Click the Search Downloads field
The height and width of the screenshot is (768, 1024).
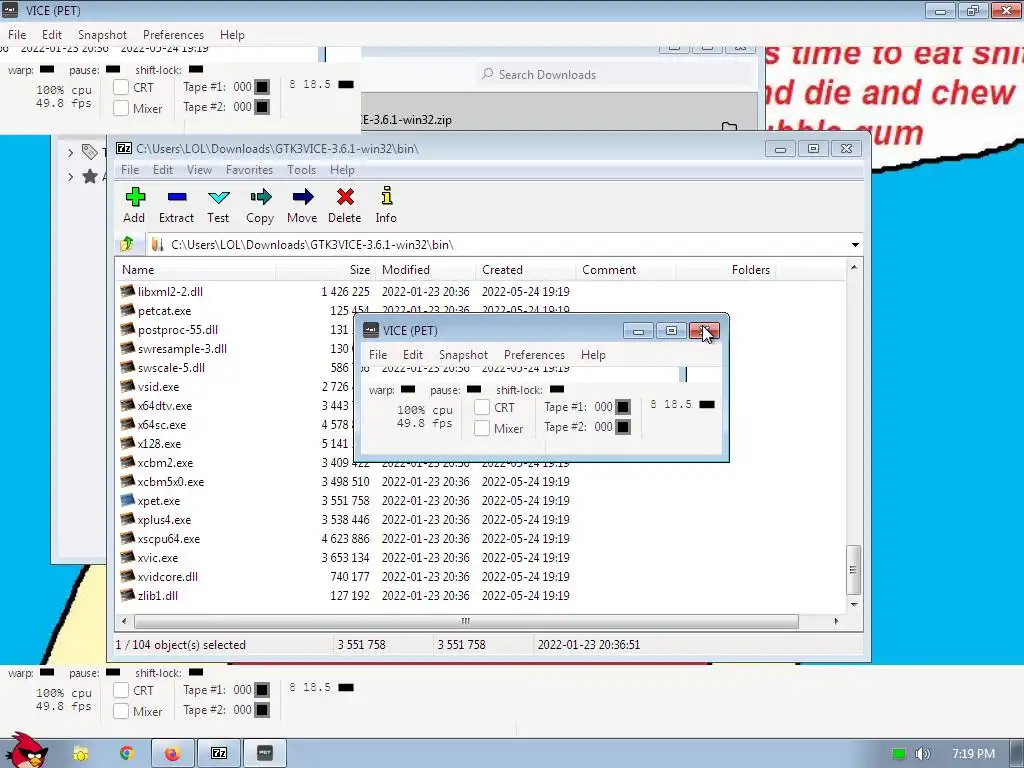click(614, 74)
